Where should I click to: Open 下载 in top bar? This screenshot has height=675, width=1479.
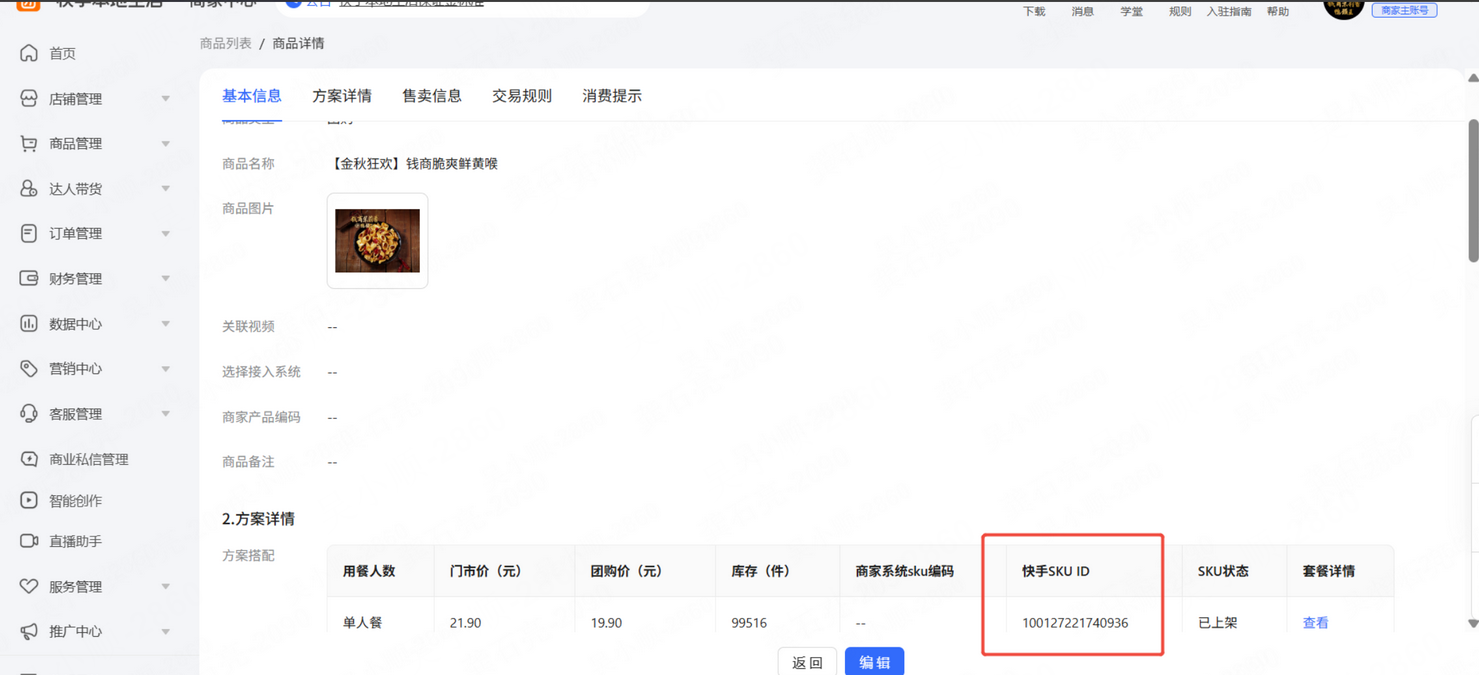pyautogui.click(x=1034, y=11)
